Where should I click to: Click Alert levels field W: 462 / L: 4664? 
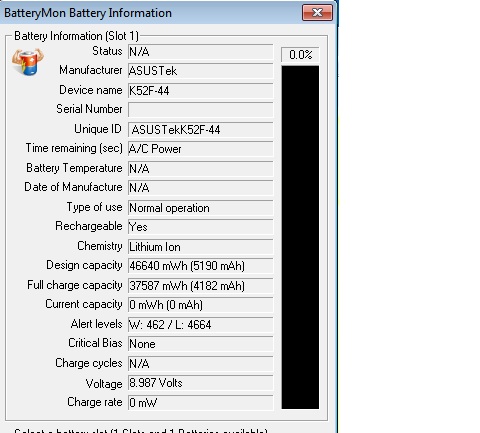(x=200, y=325)
